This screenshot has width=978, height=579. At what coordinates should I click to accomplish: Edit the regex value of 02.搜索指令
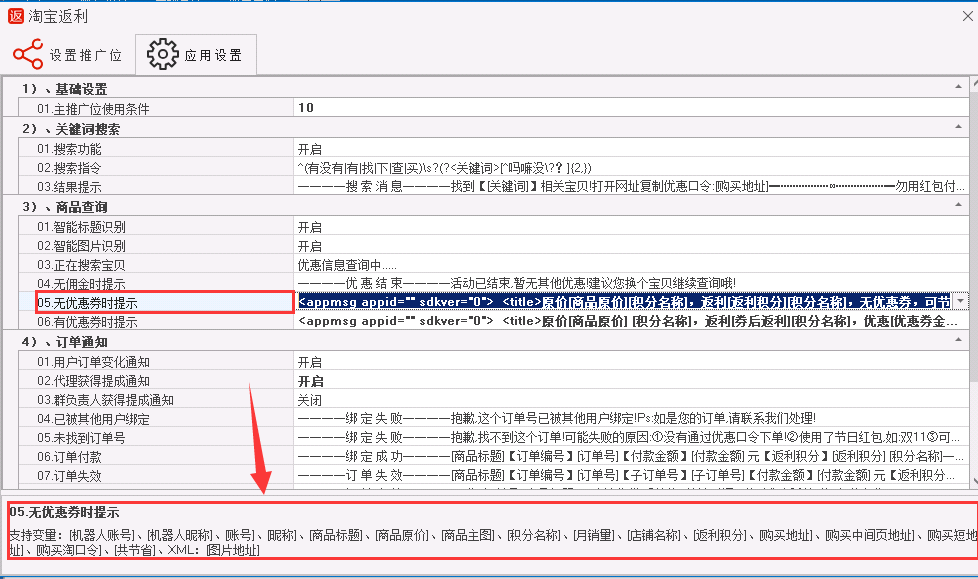pos(631,168)
